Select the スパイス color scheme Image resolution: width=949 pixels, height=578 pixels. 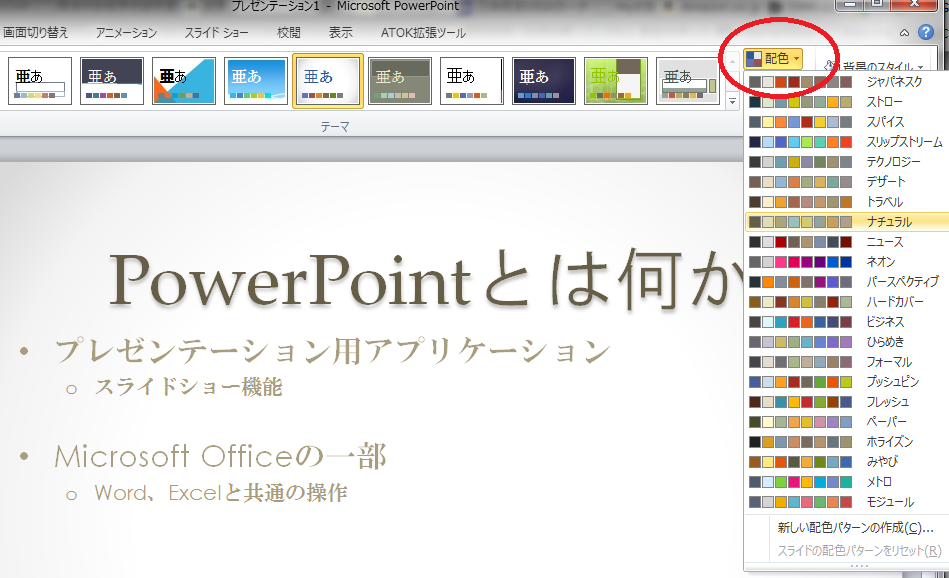tap(847, 122)
